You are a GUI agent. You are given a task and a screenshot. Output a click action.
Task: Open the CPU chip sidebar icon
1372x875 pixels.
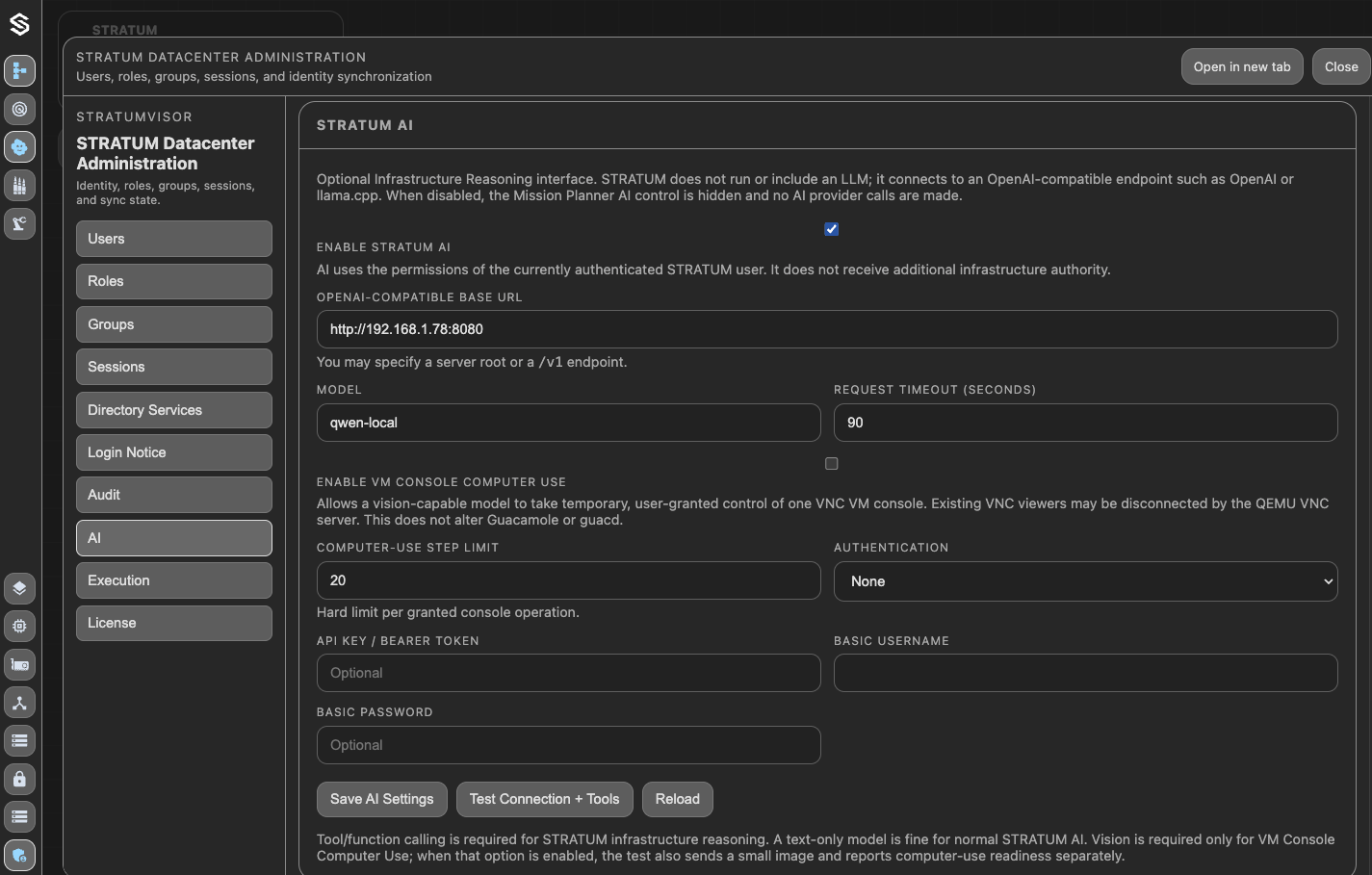tap(19, 626)
